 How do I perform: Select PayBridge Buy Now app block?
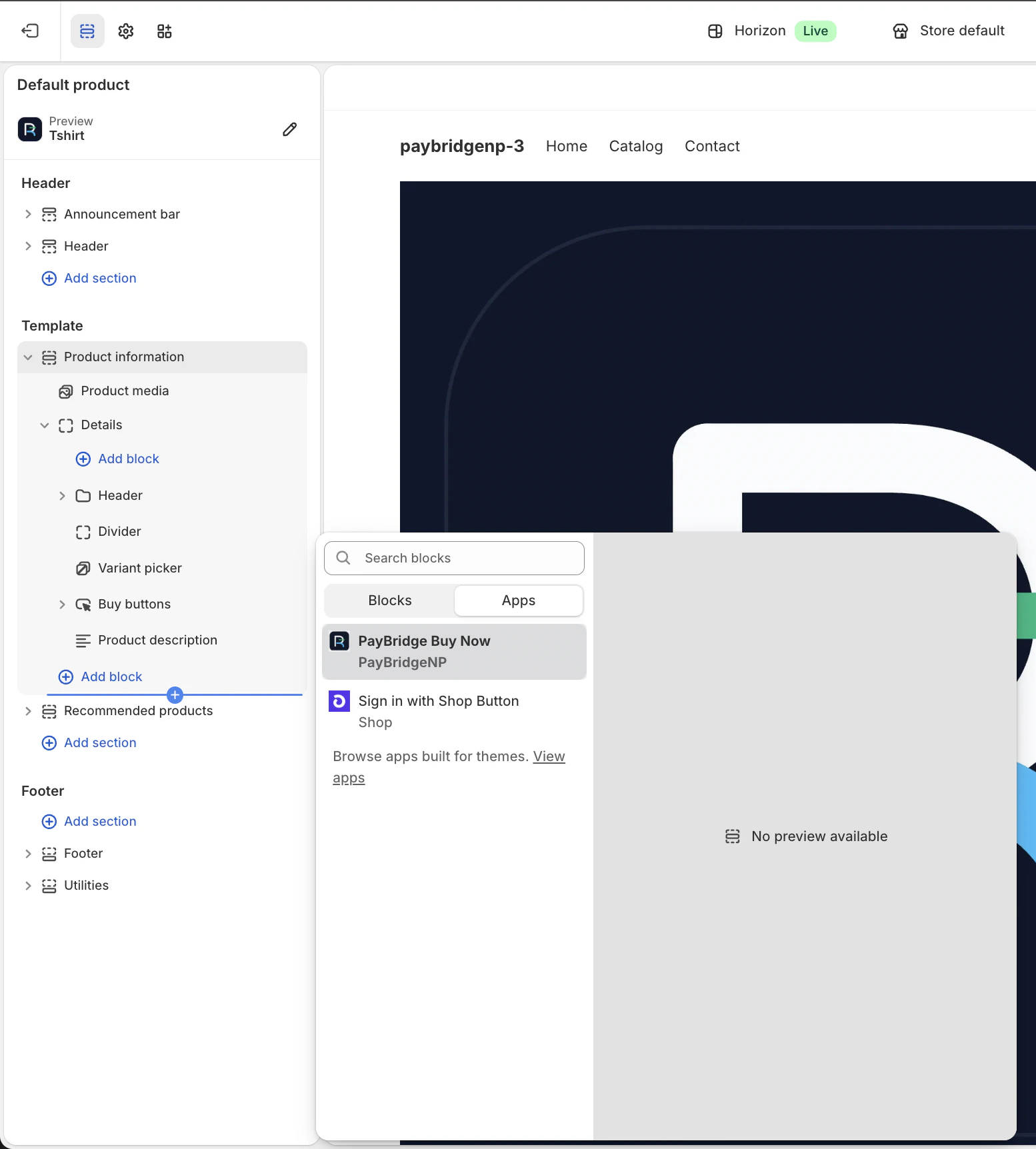(x=454, y=652)
